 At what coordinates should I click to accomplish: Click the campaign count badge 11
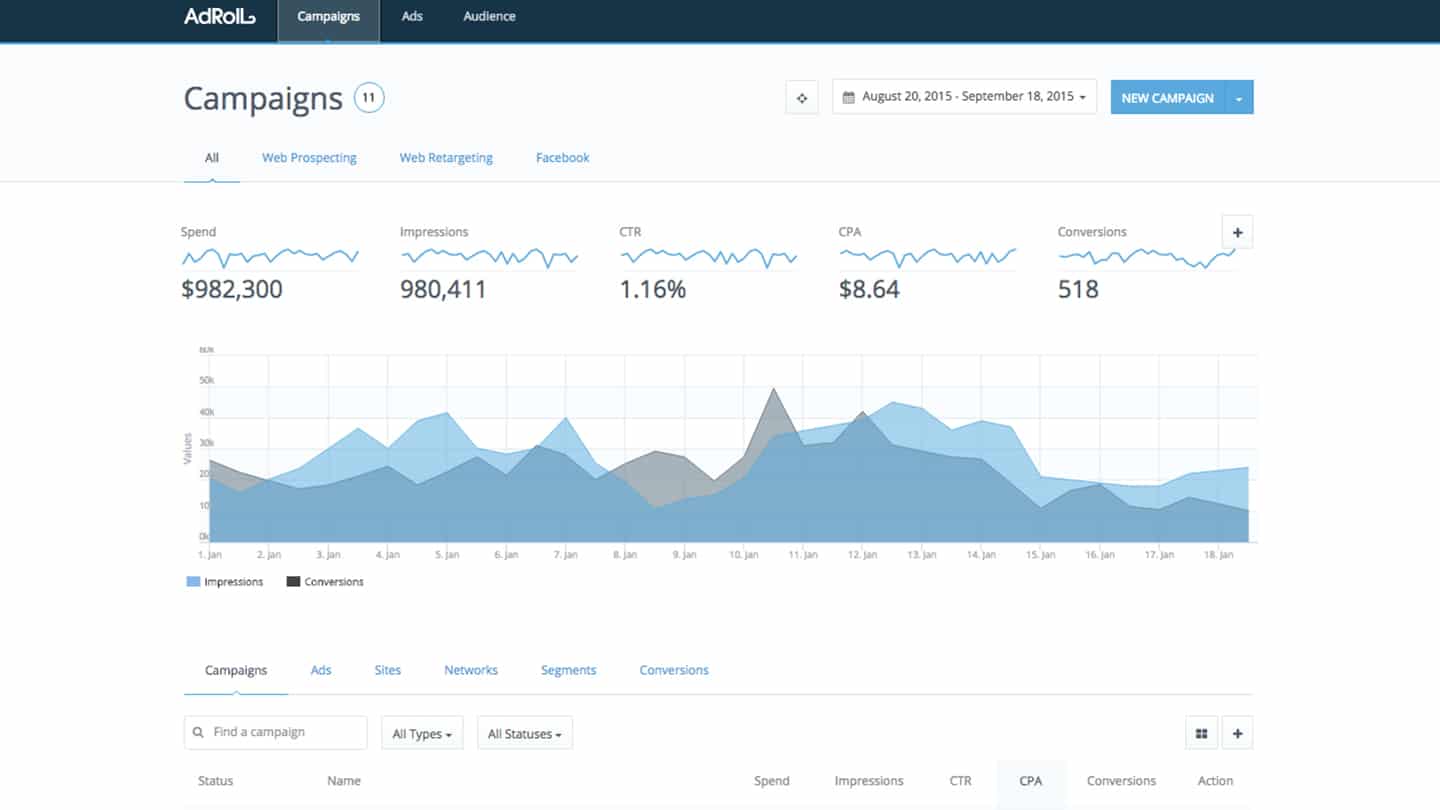[x=369, y=98]
